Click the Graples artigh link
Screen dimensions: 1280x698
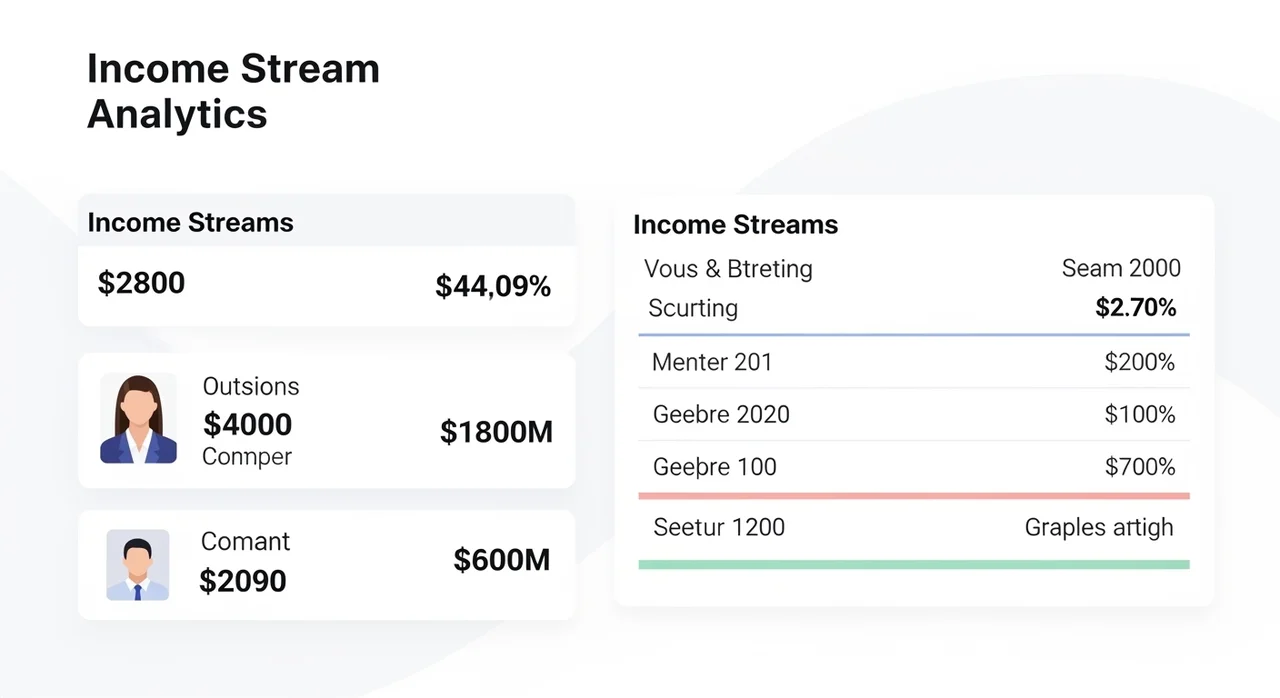(x=1099, y=527)
